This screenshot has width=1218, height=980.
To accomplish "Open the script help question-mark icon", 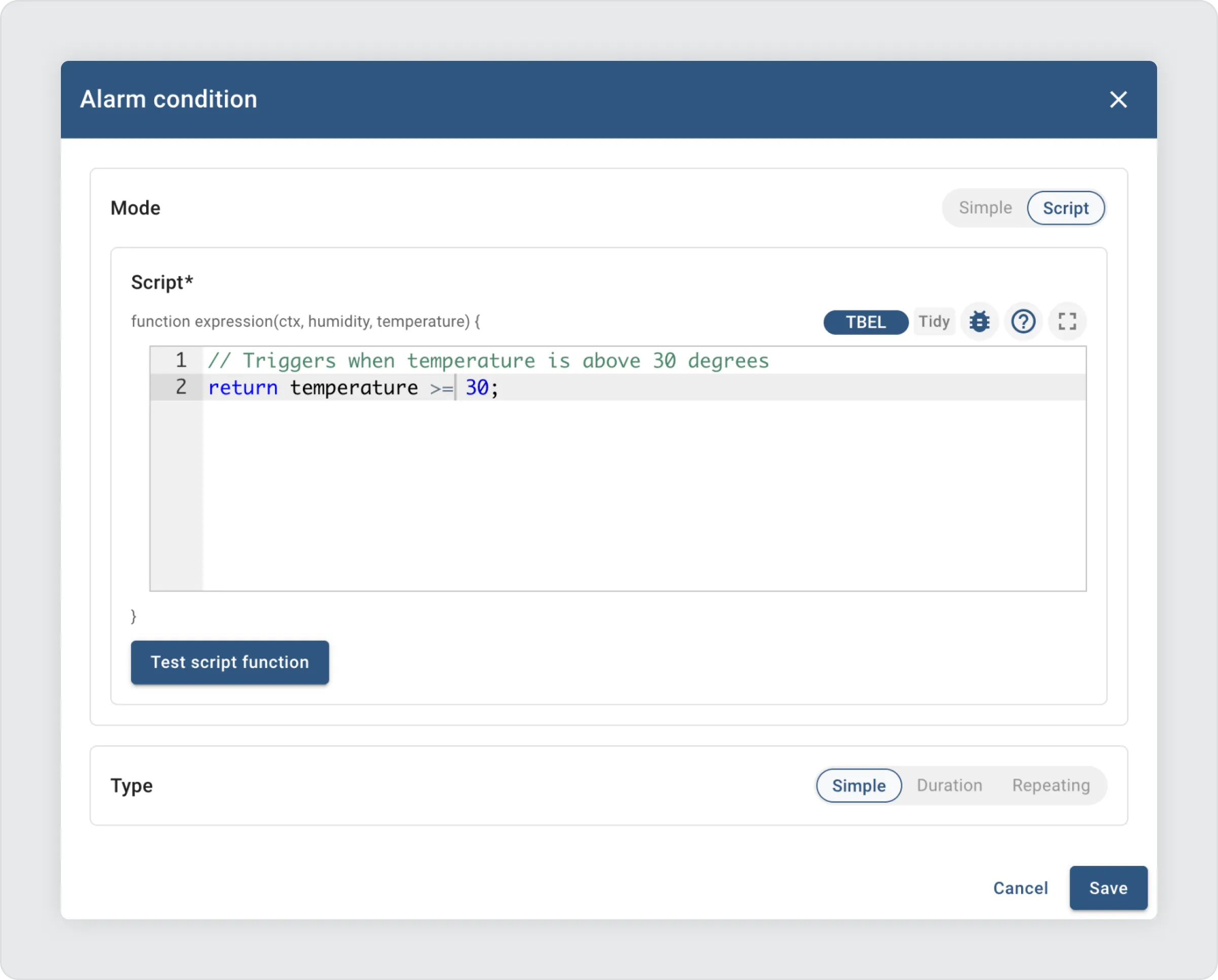I will click(1023, 322).
